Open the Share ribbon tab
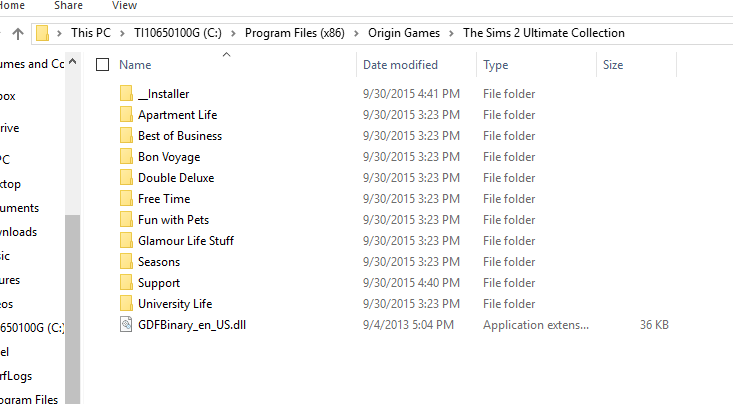The image size is (733, 404). click(x=68, y=6)
